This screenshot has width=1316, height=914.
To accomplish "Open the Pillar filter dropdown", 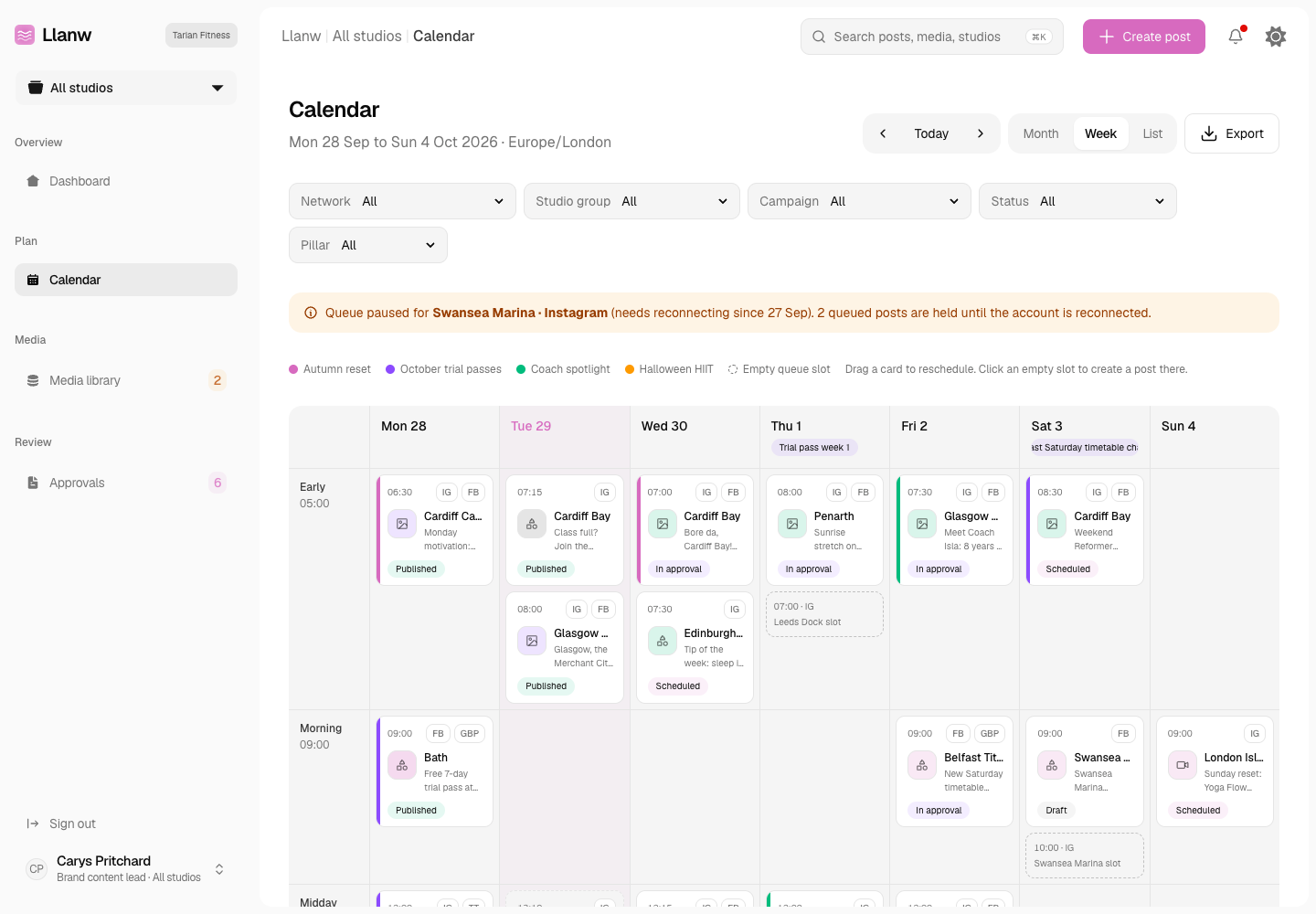I will pos(368,245).
